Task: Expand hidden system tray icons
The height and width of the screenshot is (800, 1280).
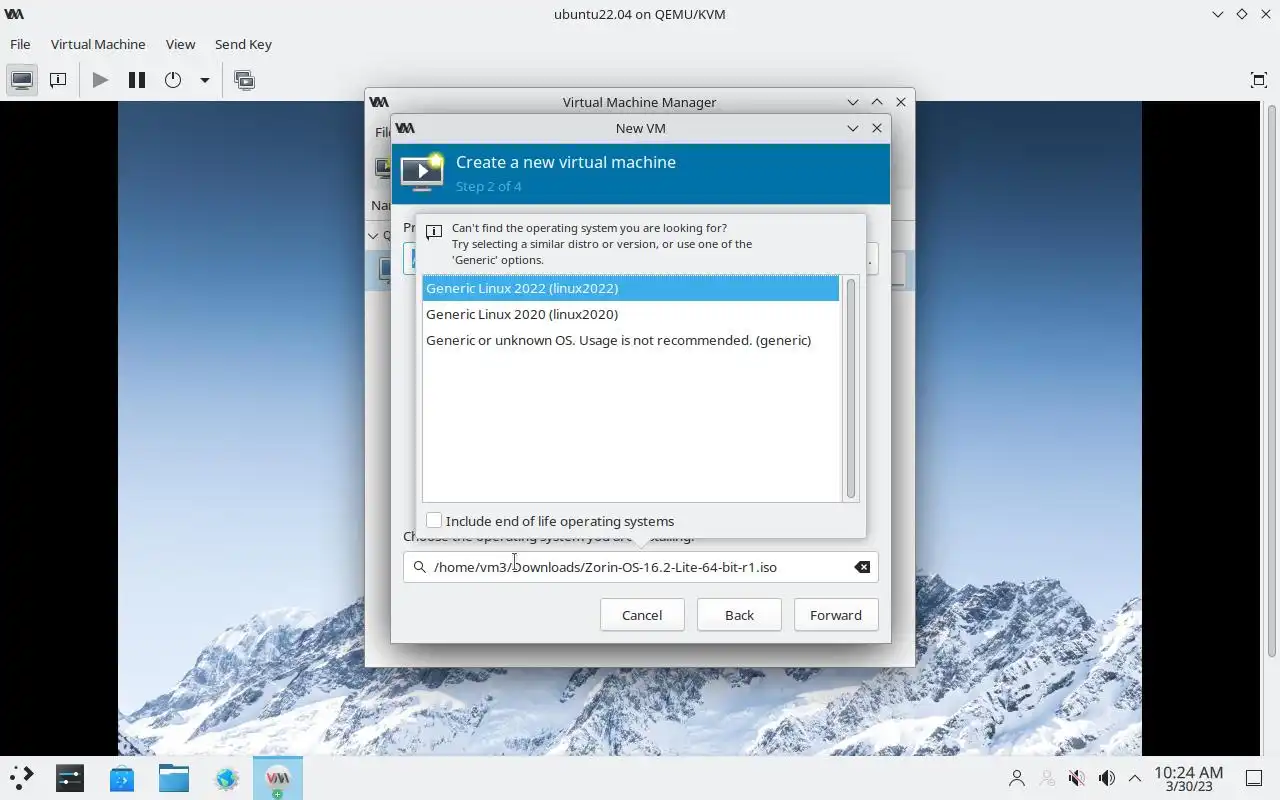Action: [1135, 778]
